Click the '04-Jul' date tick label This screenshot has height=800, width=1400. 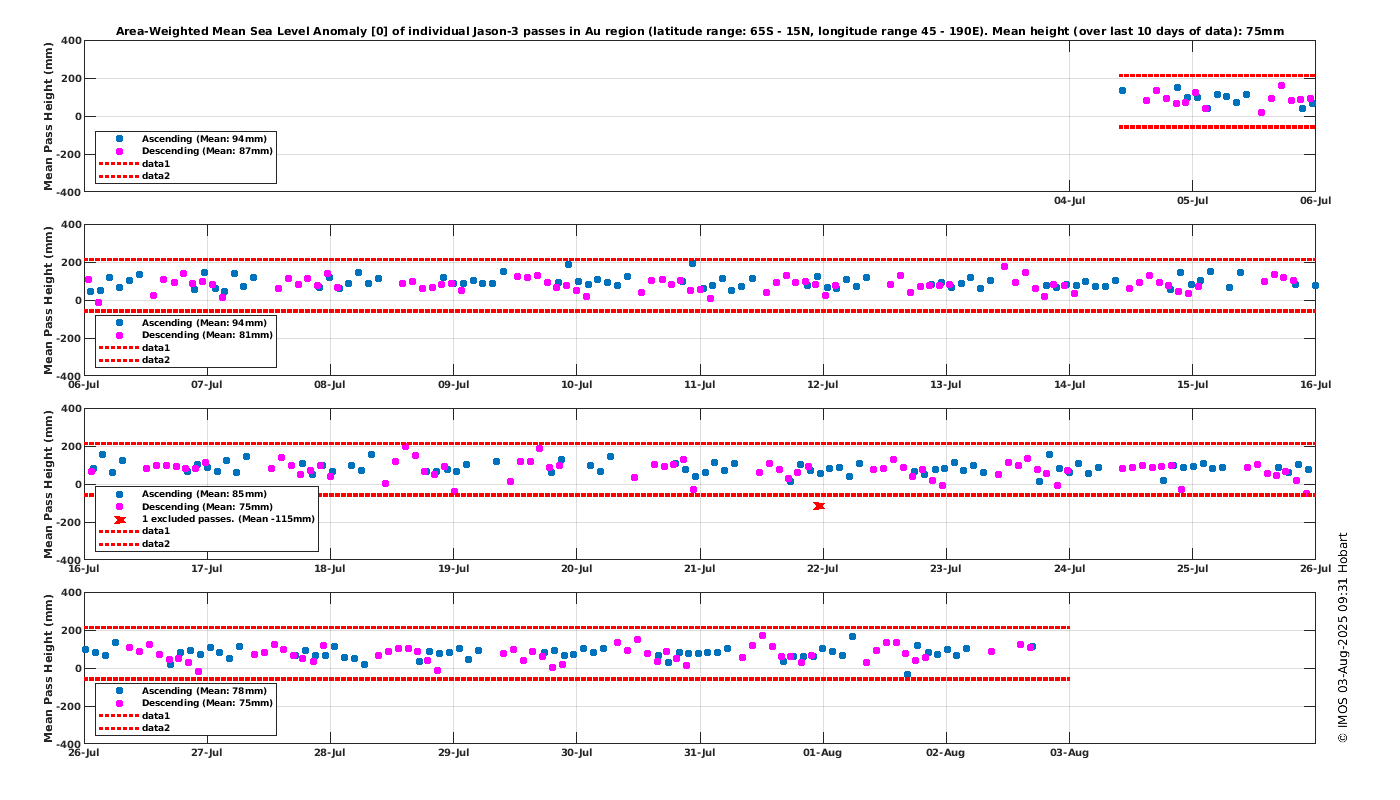(1070, 201)
